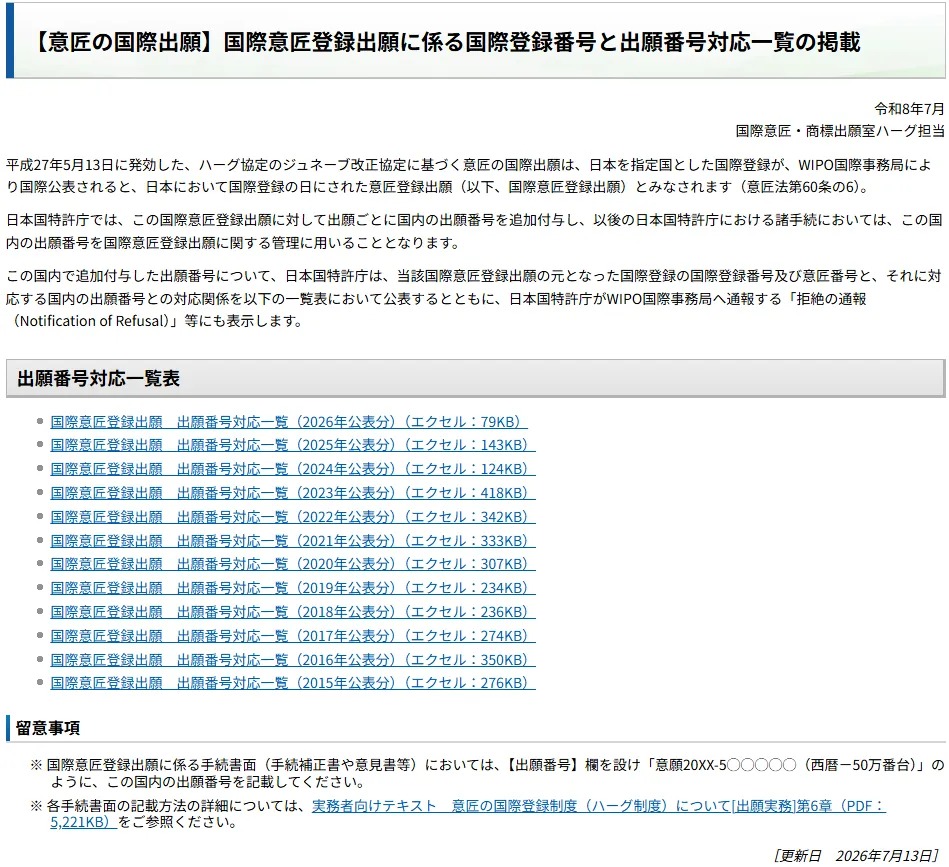Image resolution: width=949 pixels, height=867 pixels.
Task: Click the paragraph starting この国内で追加付与した
Action: point(474,298)
